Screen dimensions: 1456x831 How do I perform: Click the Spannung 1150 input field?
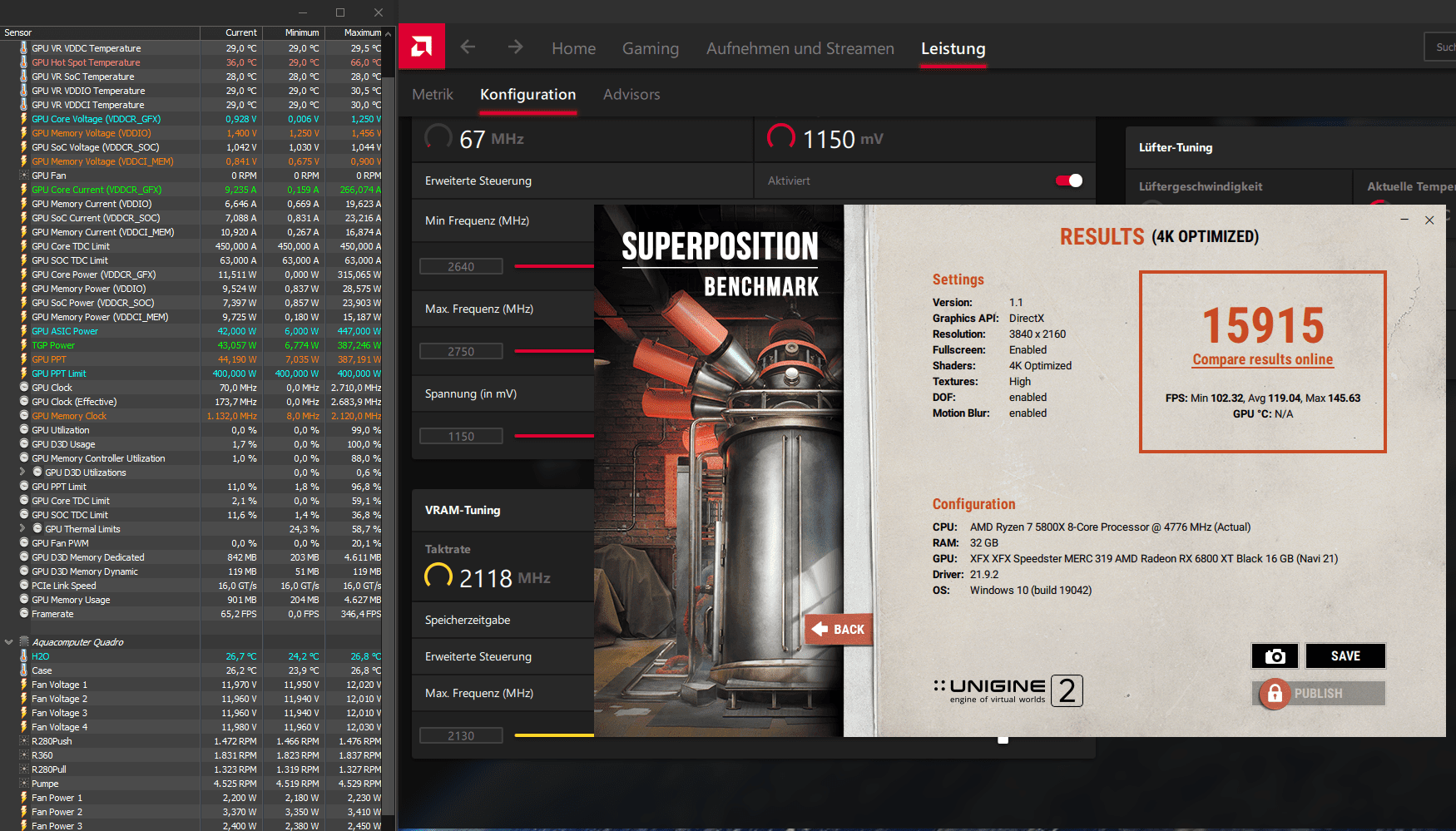tap(461, 436)
